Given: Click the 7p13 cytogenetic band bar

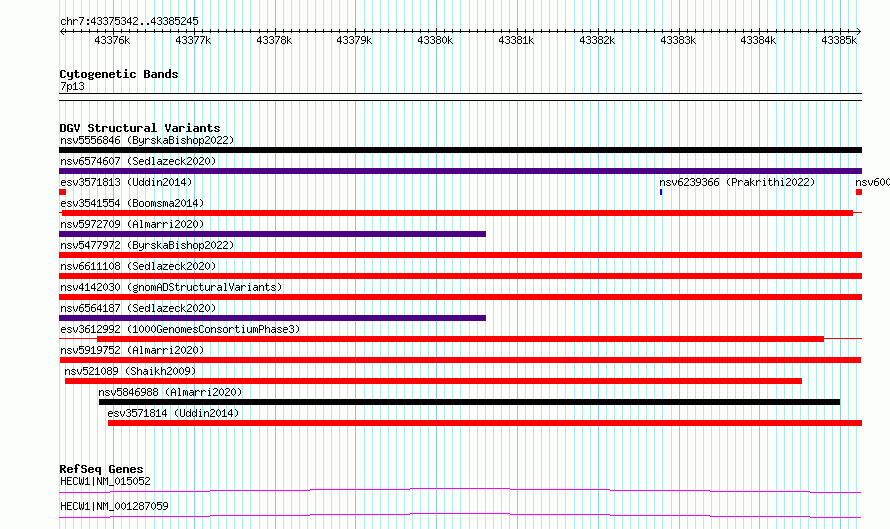Looking at the screenshot, I should 460,97.
